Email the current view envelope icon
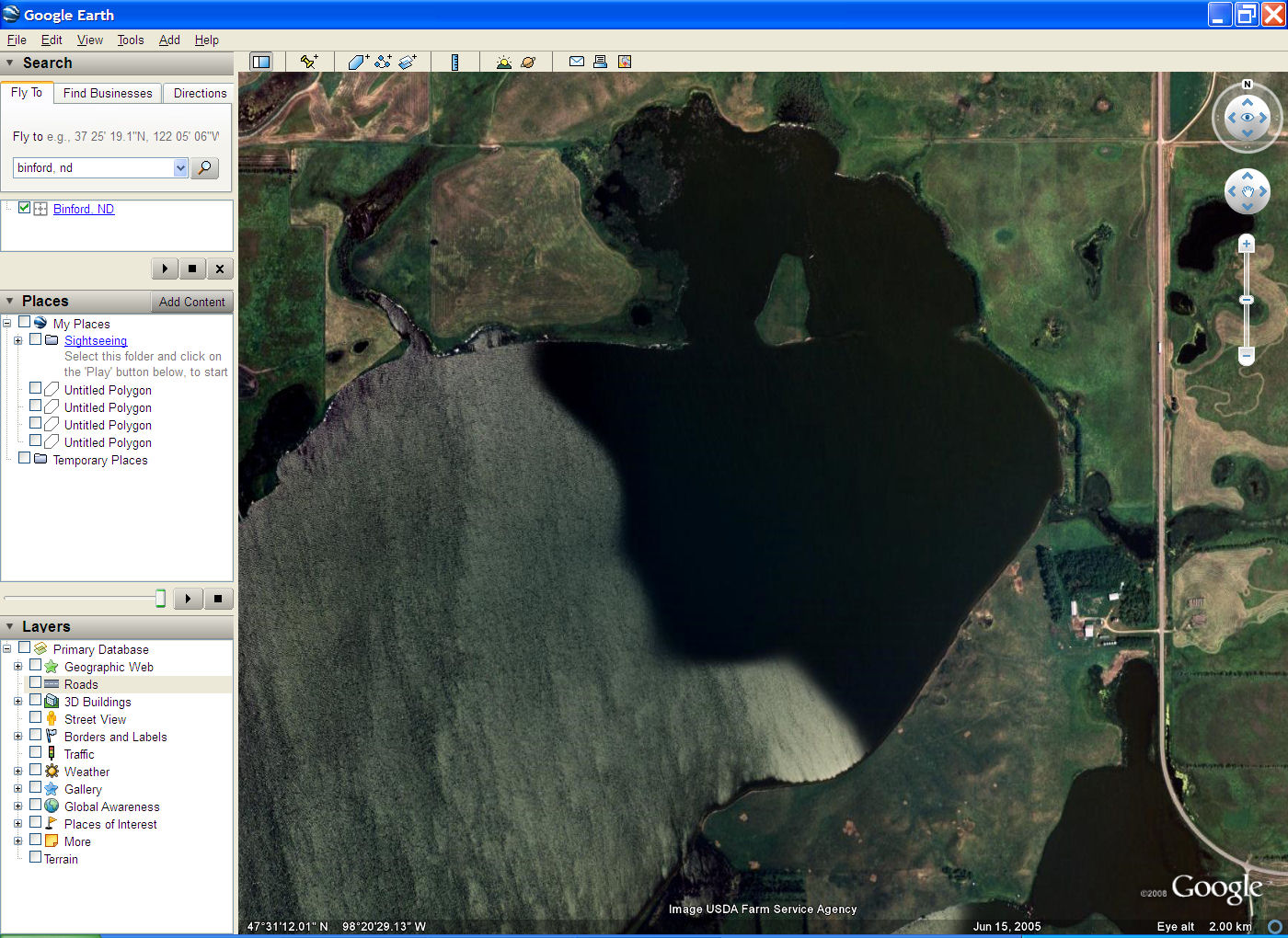Screen dimensions: 1288x938 click(576, 62)
